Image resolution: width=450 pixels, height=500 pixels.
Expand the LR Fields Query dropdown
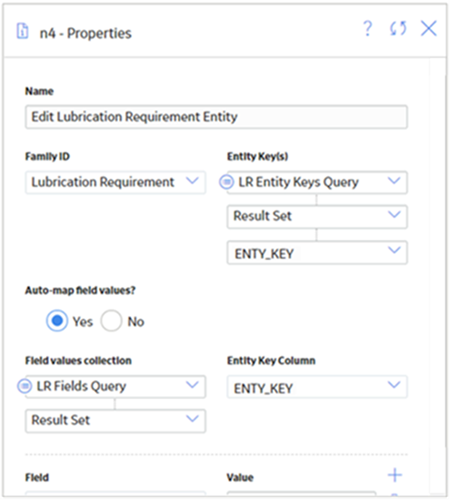point(115,387)
